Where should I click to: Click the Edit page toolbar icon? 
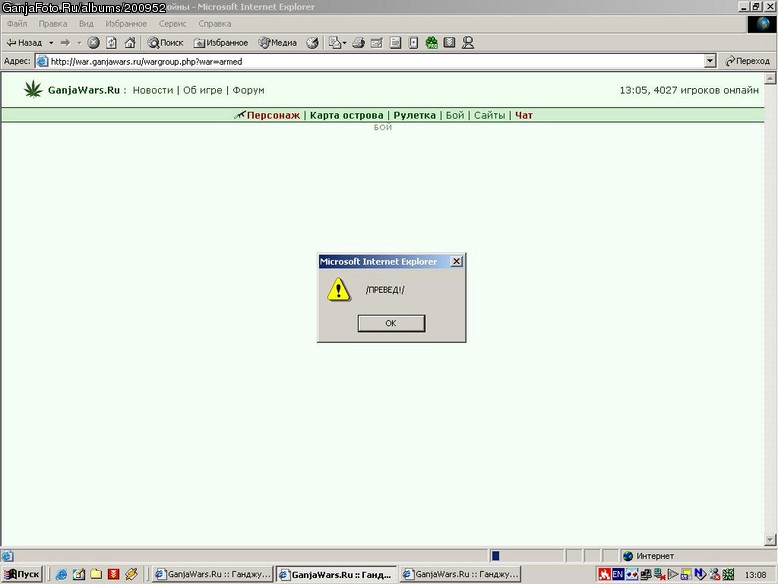377,43
